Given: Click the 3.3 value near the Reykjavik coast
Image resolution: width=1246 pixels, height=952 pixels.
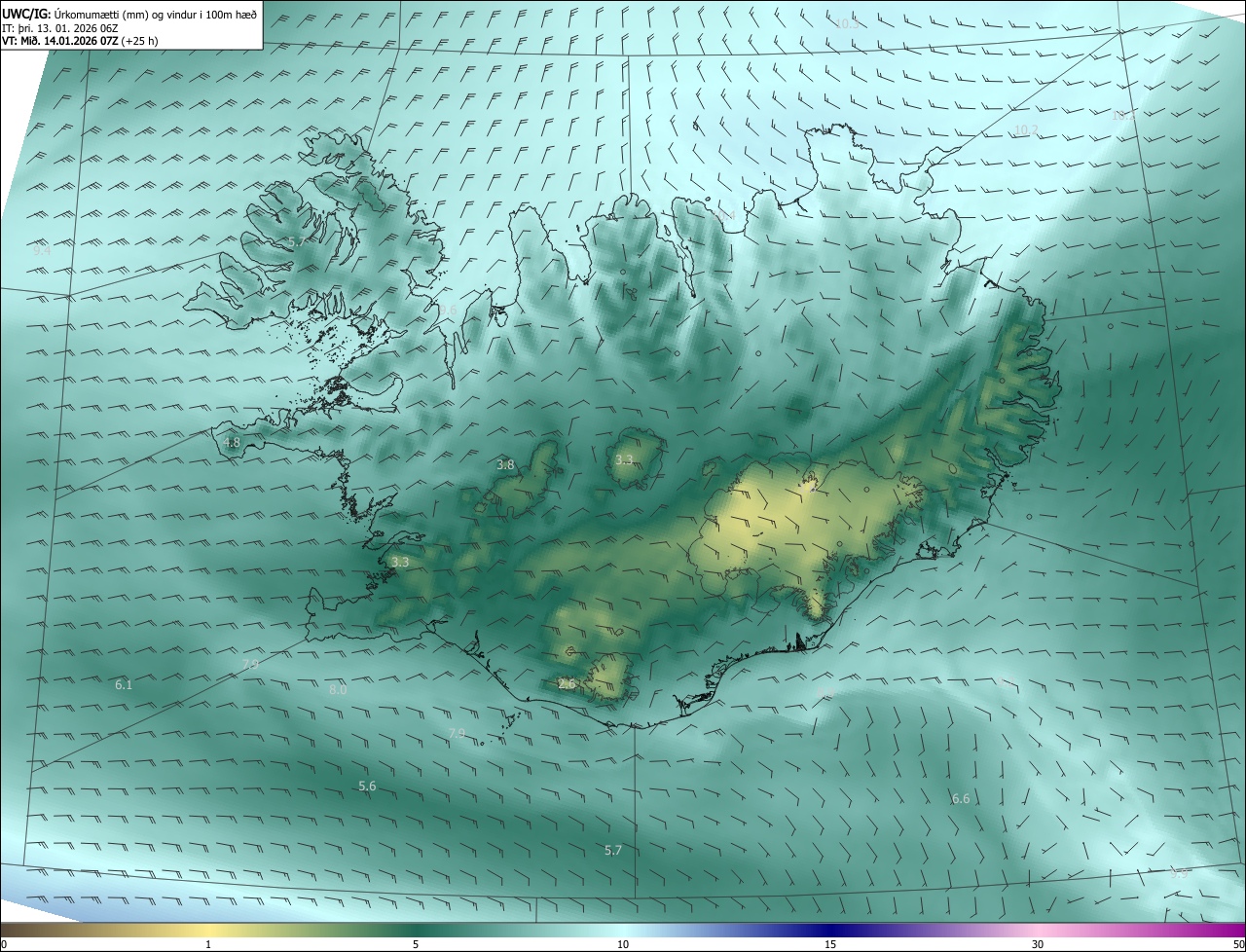Looking at the screenshot, I should [400, 562].
